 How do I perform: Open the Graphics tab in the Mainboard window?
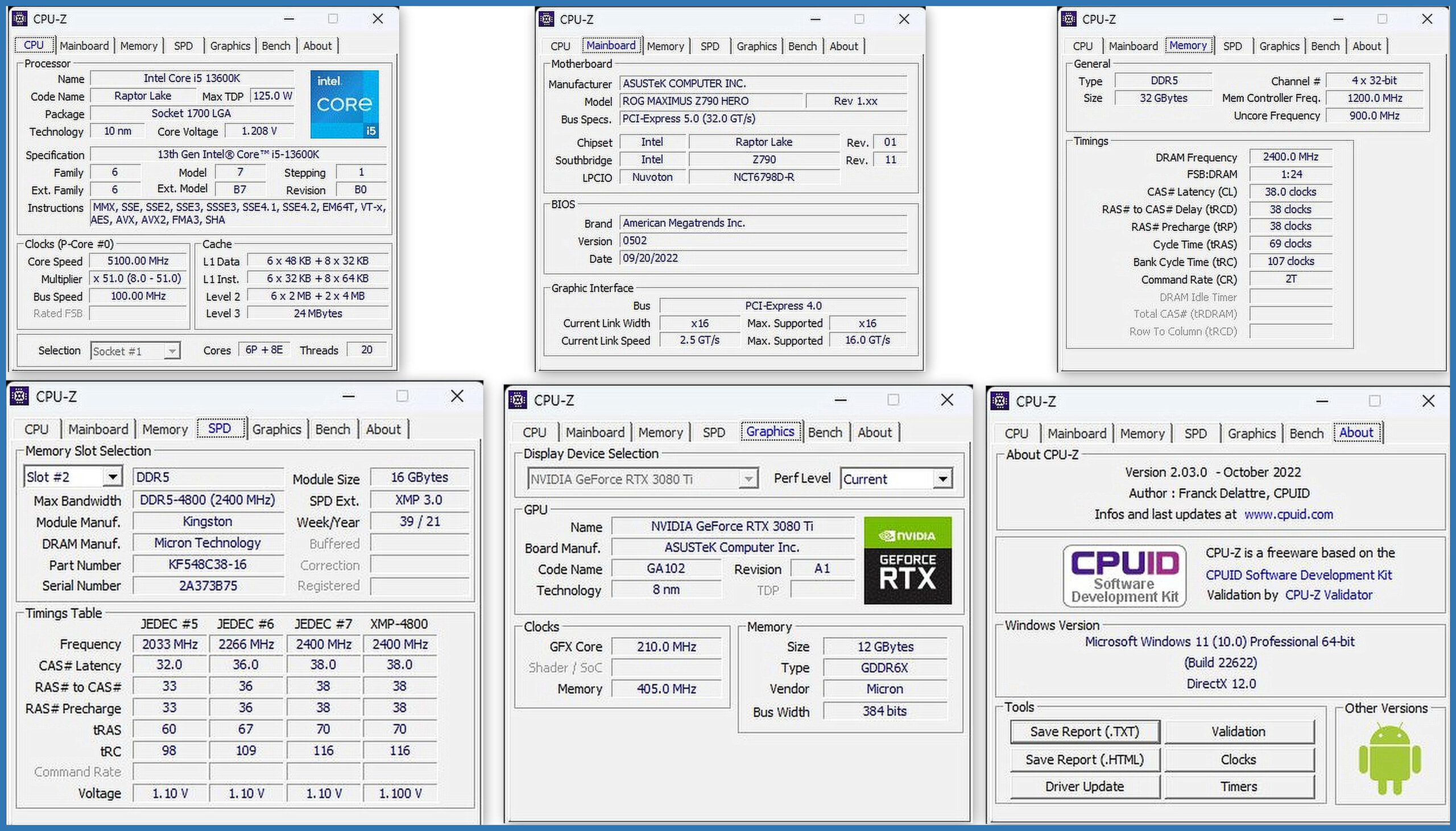click(756, 46)
